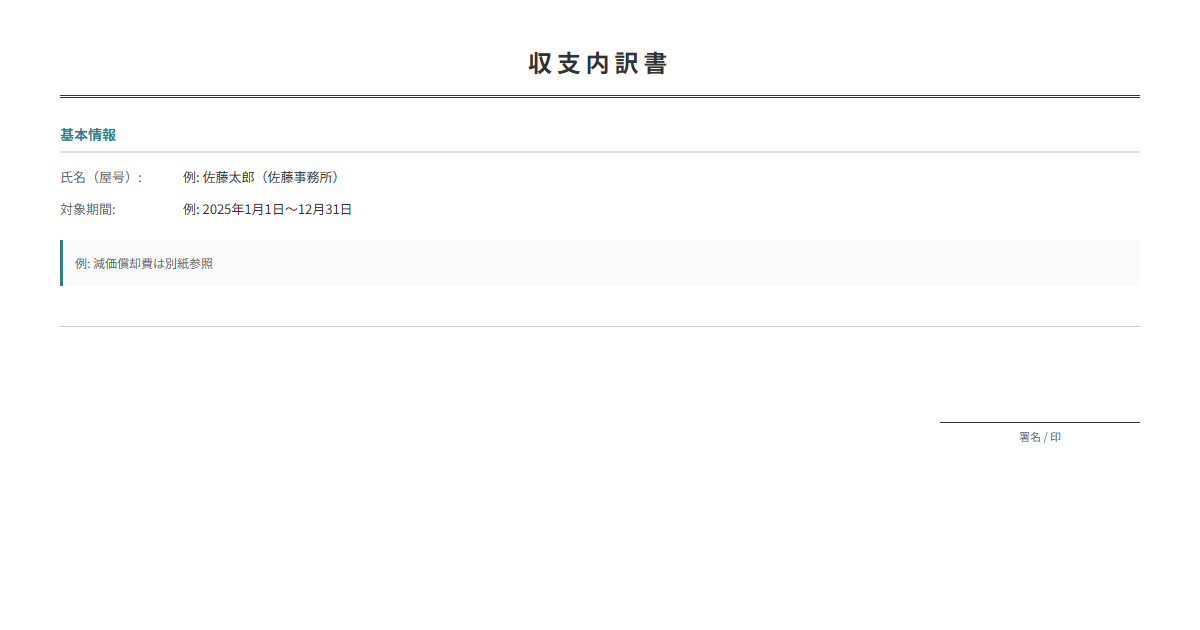Click the double rule under the title

pos(600,97)
